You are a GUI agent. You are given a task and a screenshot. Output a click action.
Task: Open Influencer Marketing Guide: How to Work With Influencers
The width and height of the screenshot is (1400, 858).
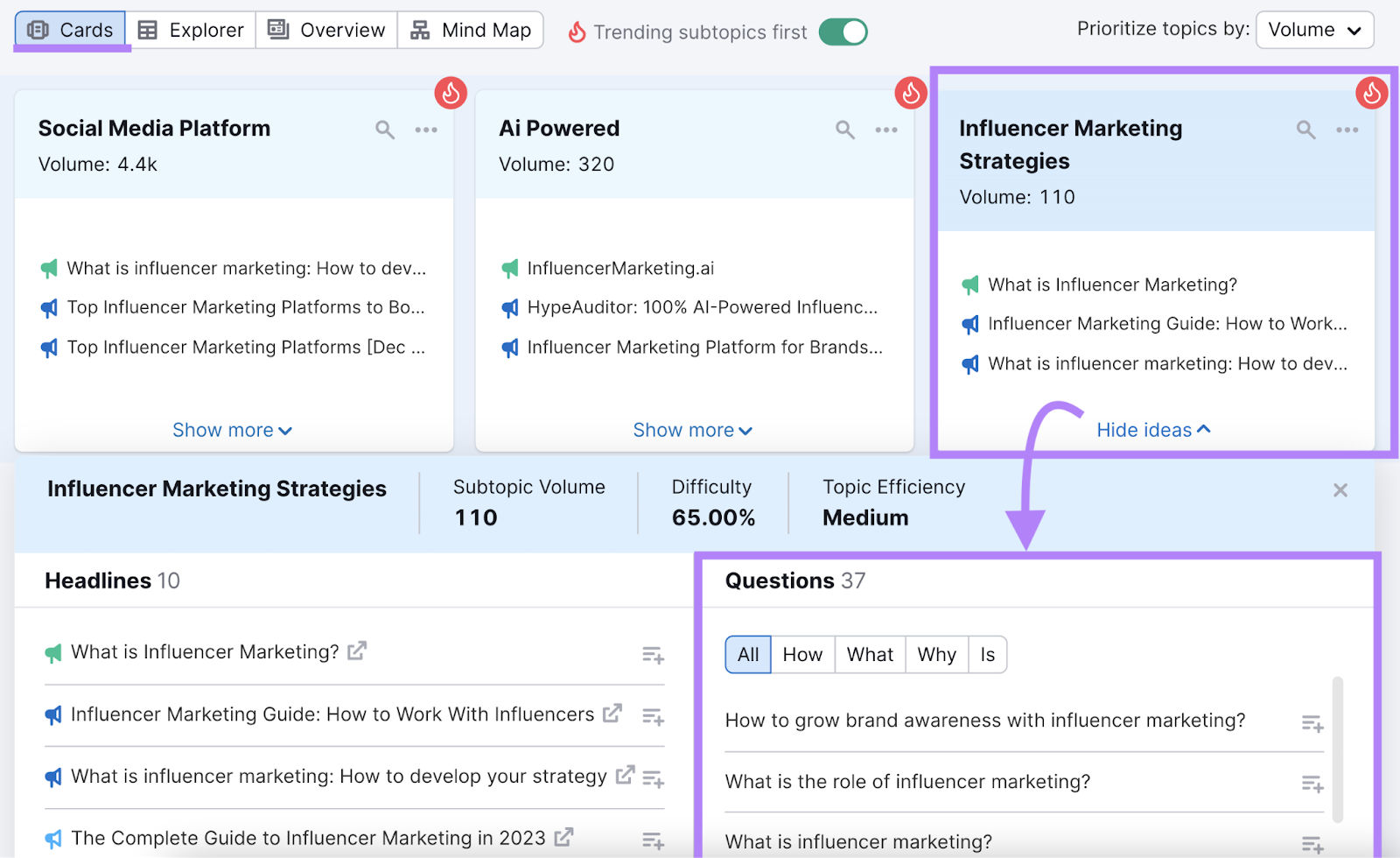click(332, 714)
